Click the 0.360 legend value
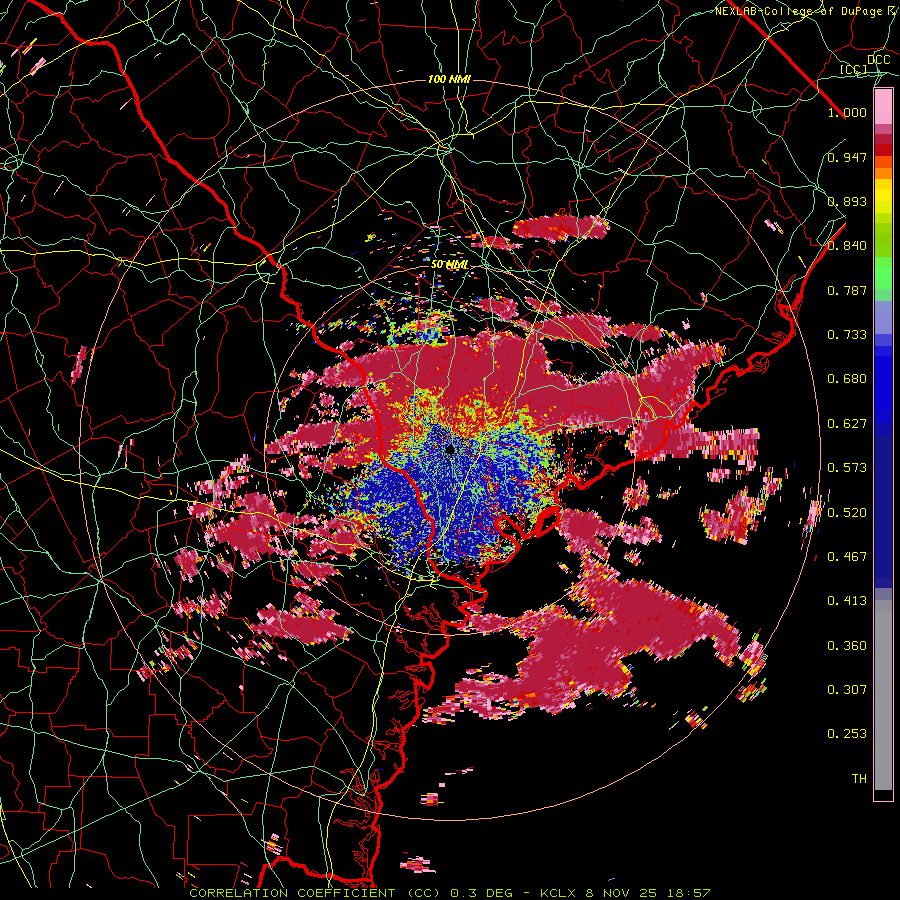 [847, 646]
